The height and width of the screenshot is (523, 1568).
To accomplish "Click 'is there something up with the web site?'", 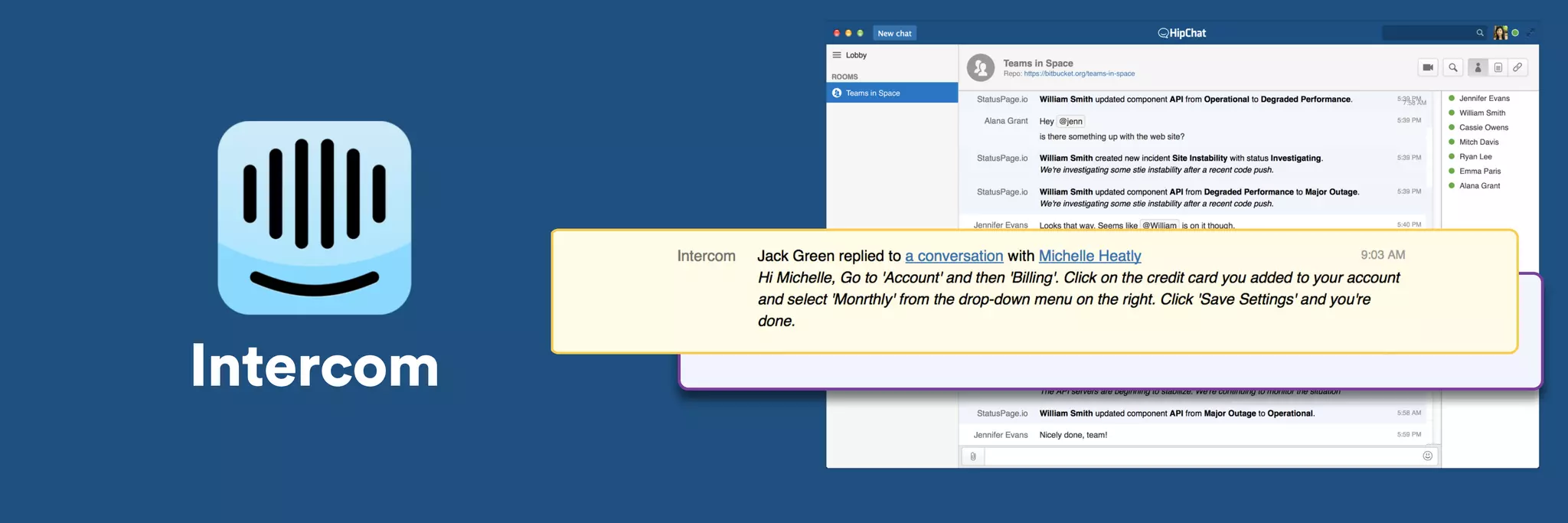I will point(1112,136).
